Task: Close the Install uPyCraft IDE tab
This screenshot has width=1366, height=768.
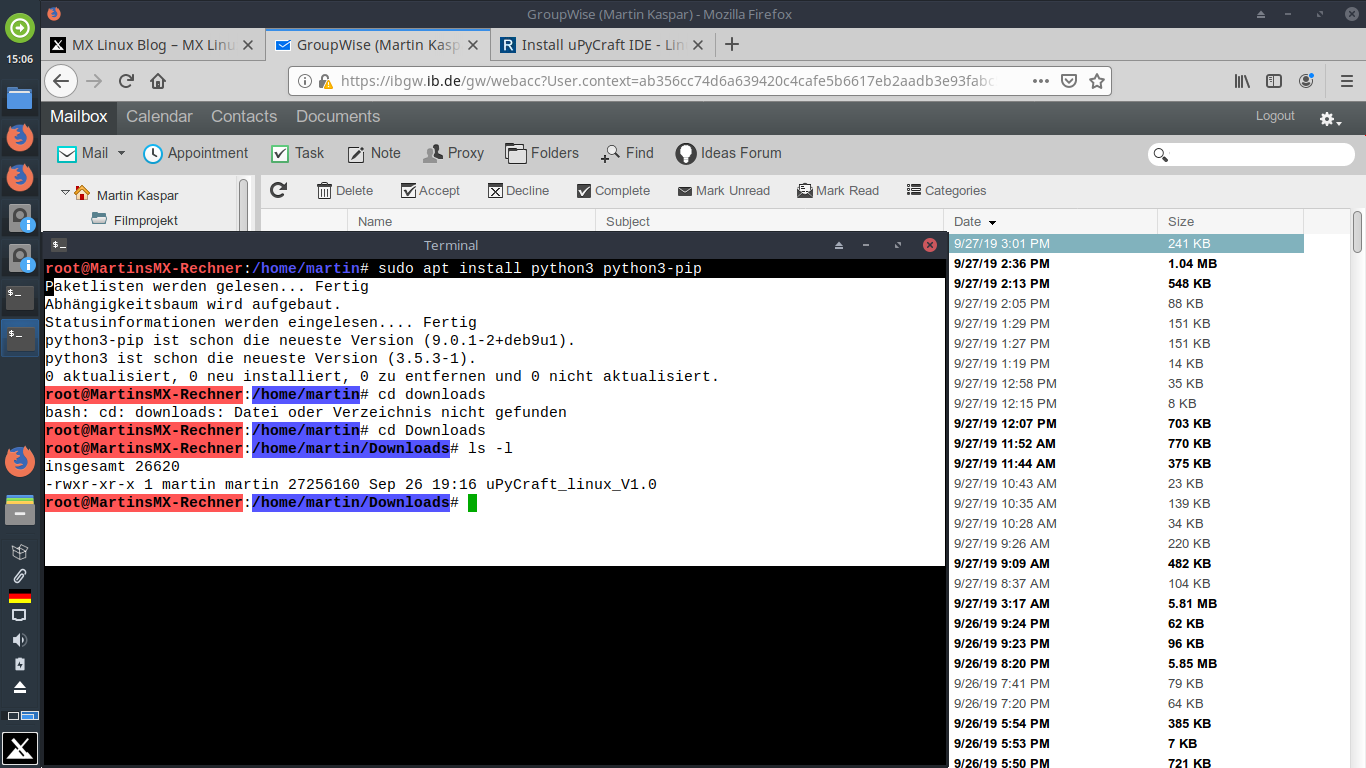Action: pyautogui.click(x=697, y=45)
